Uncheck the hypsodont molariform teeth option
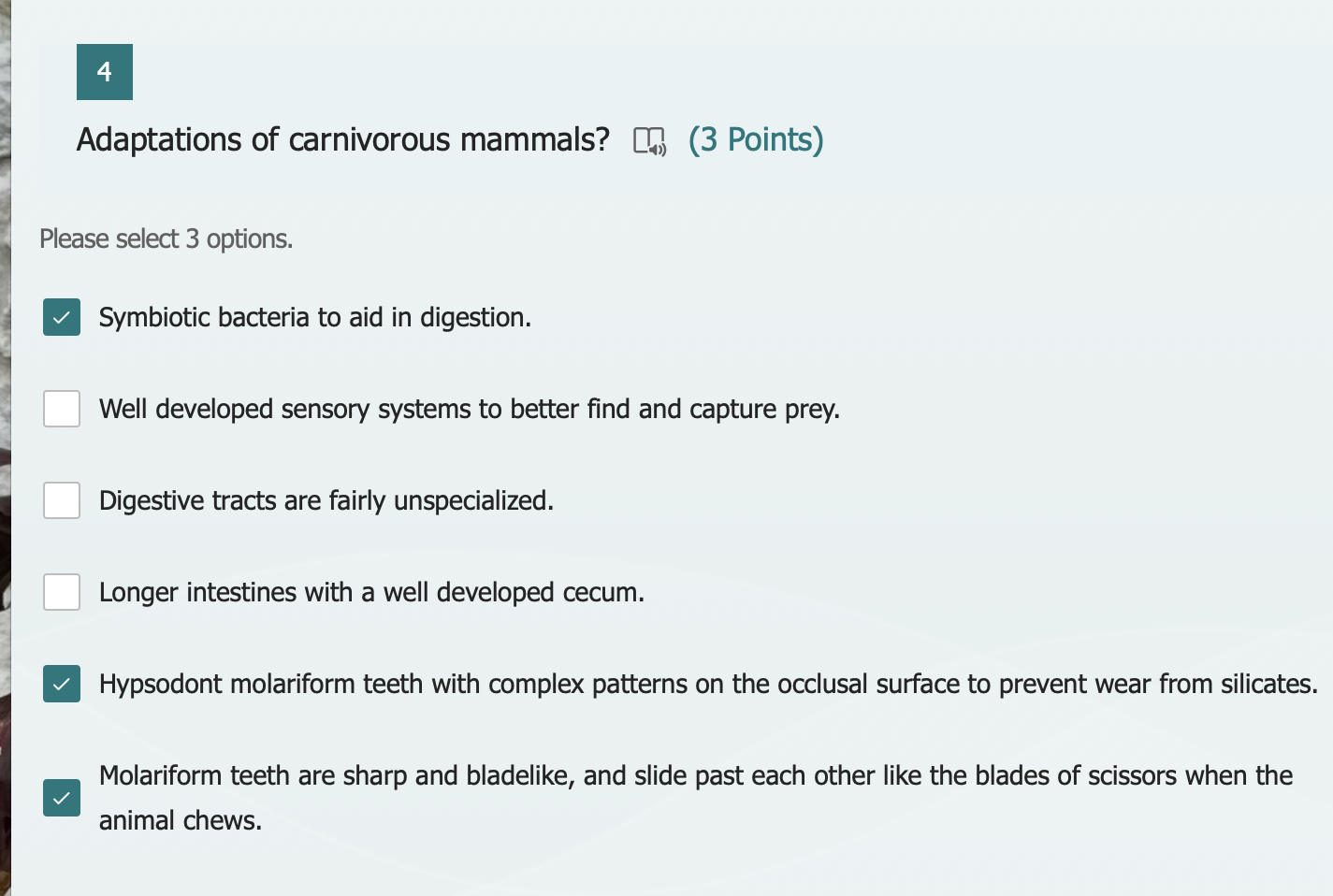 coord(61,684)
